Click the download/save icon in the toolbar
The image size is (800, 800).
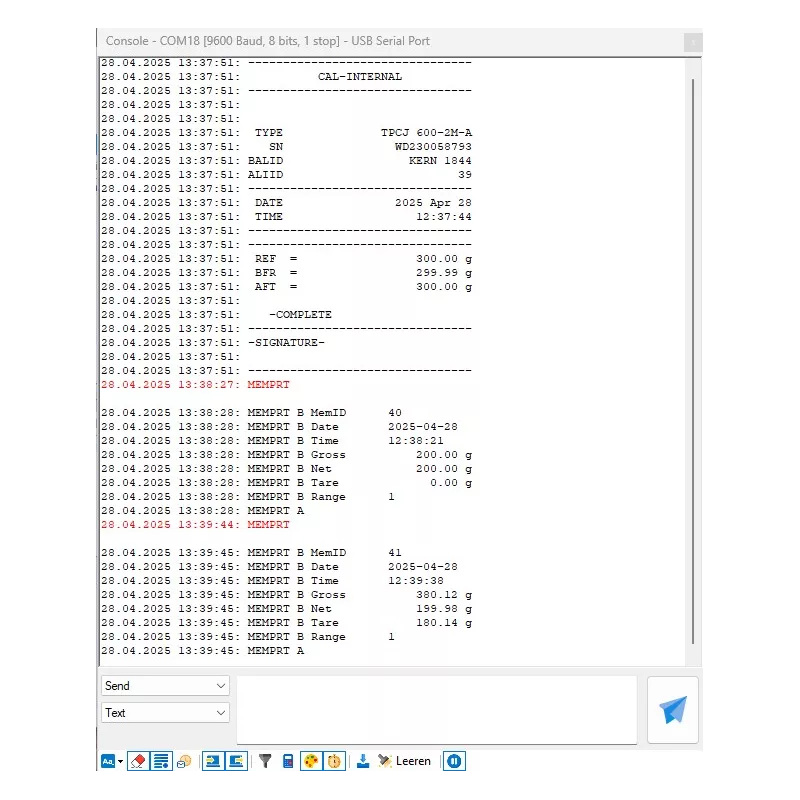363,761
